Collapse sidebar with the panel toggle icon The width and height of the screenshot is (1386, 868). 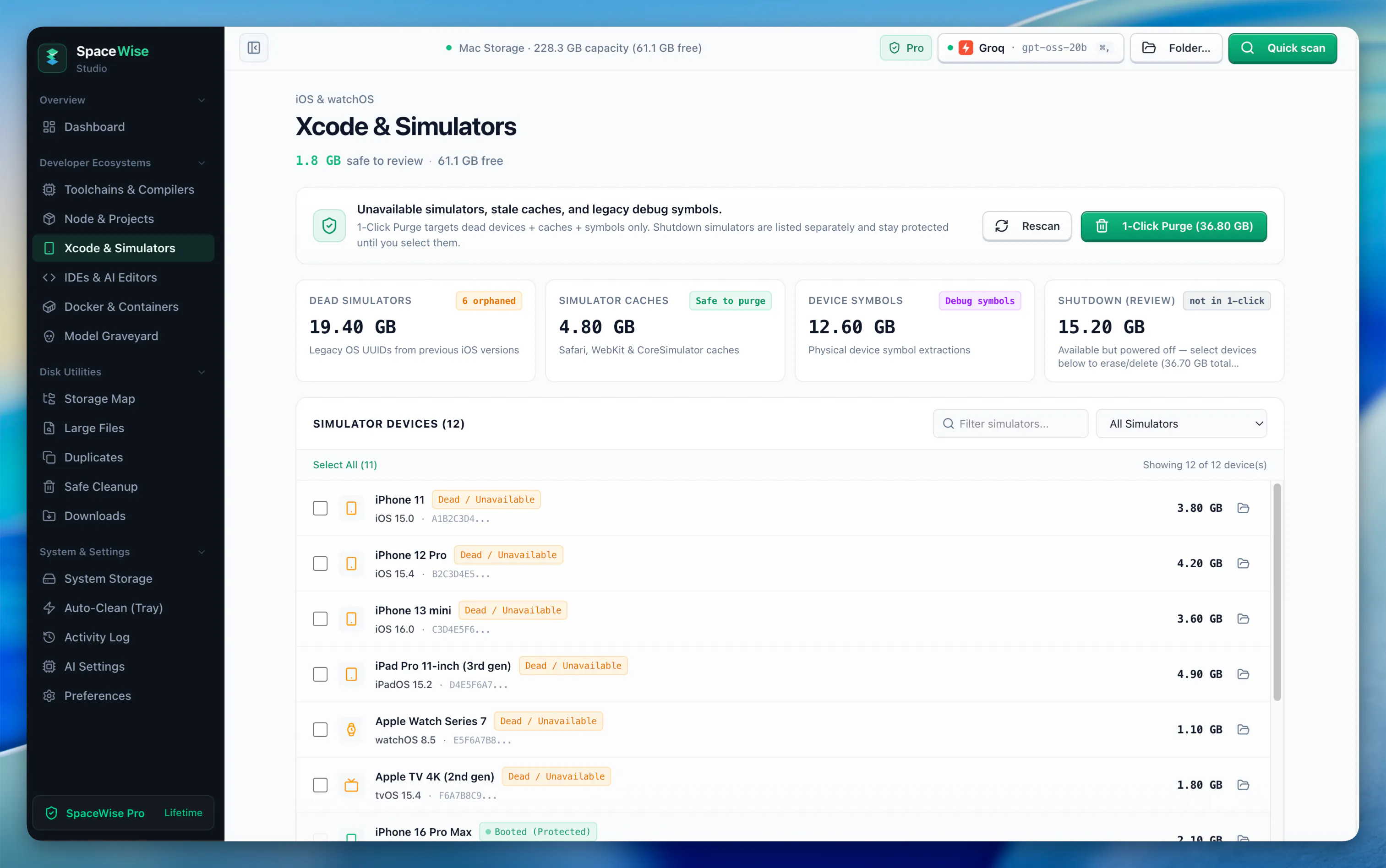[253, 48]
